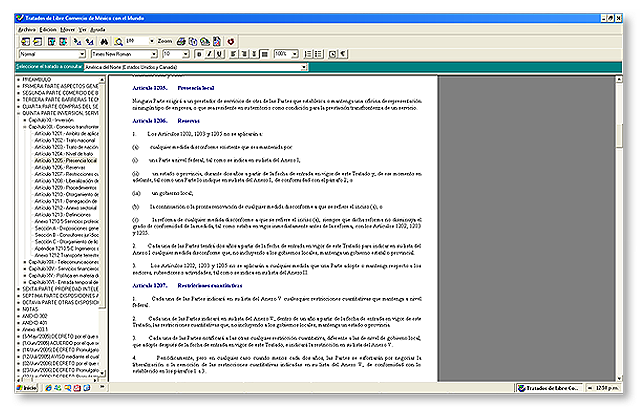Select ANEXO 401 in the tree
Viewport: 640px width, 413px height.
(x=35, y=323)
